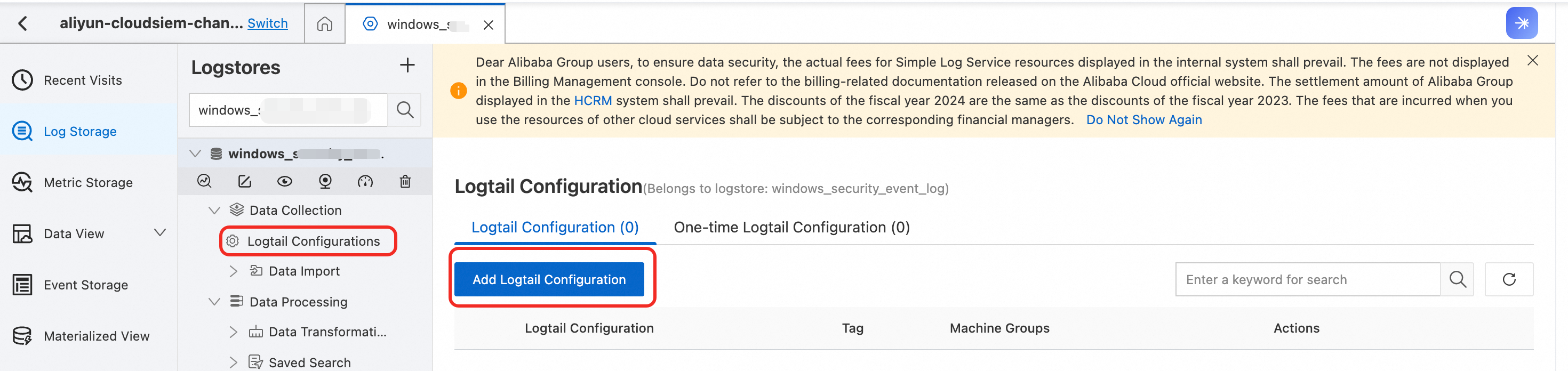Open the blue assistant star icon
Viewport: 1568px width, 371px height.
click(1522, 23)
